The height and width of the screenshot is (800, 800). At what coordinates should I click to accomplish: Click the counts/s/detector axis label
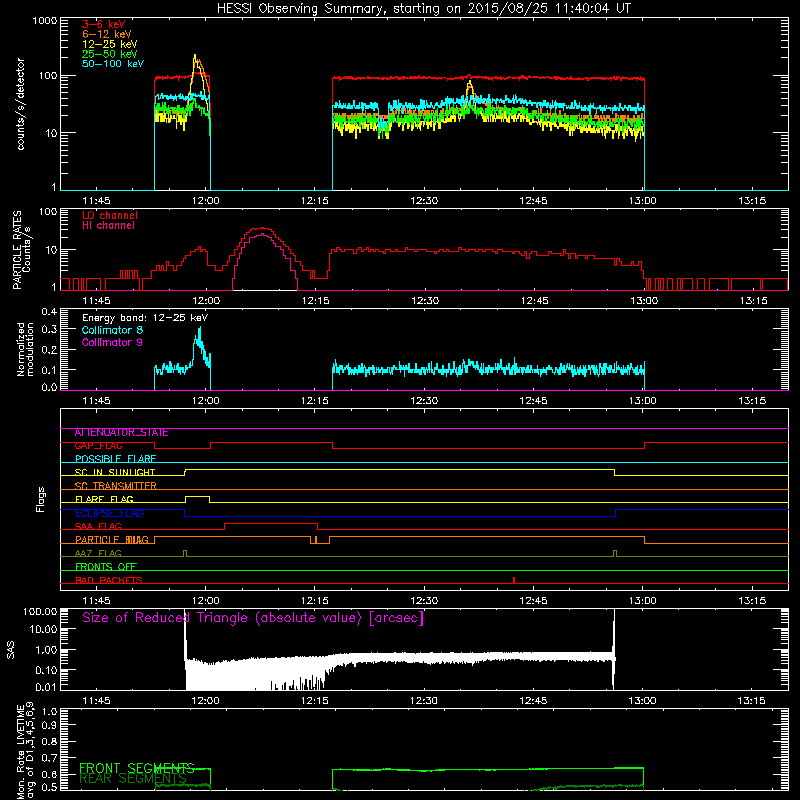(20, 104)
